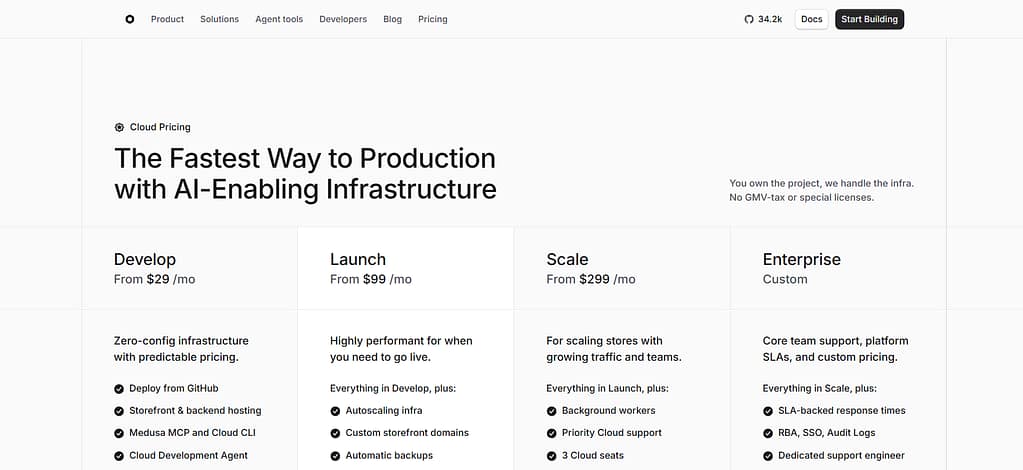Click checkmark icon beside Dedicated support engineer

coord(768,456)
